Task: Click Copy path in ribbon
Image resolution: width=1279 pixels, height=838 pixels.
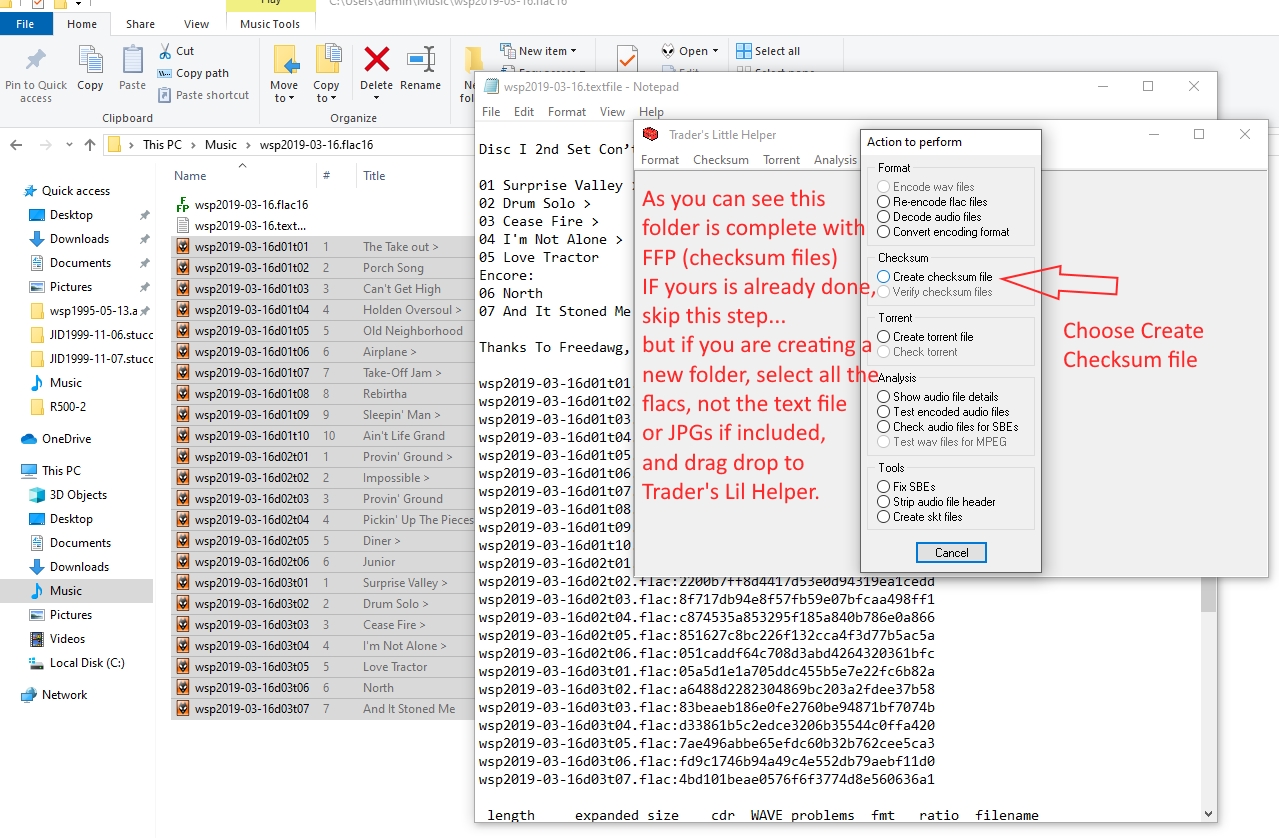Action: pyautogui.click(x=194, y=73)
